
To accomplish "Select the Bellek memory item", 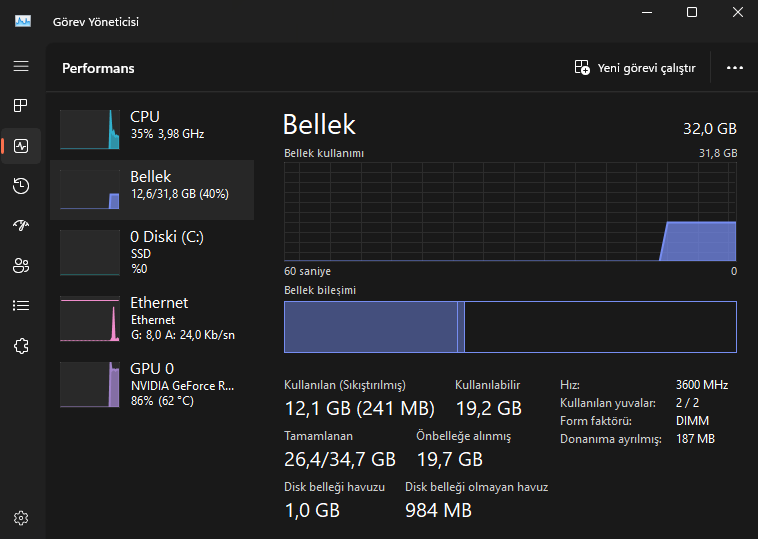I will point(152,185).
